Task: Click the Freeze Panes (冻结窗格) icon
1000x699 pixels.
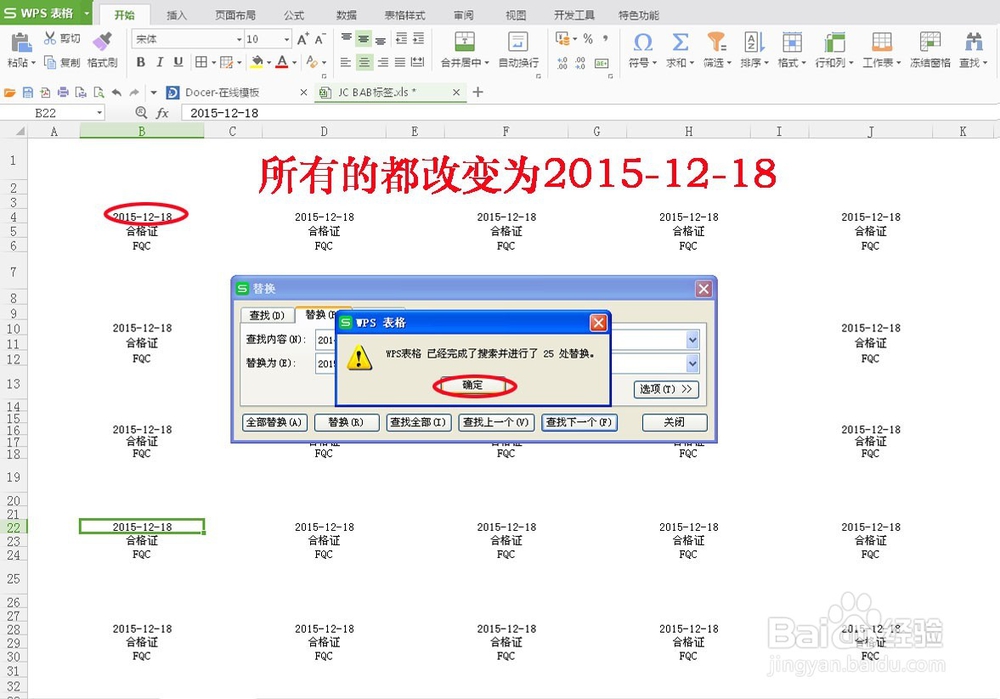Action: pos(928,44)
